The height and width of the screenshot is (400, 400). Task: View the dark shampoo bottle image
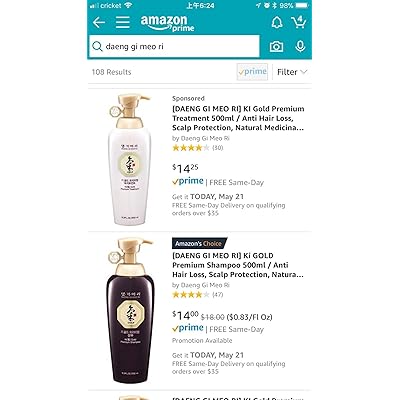(x=131, y=310)
